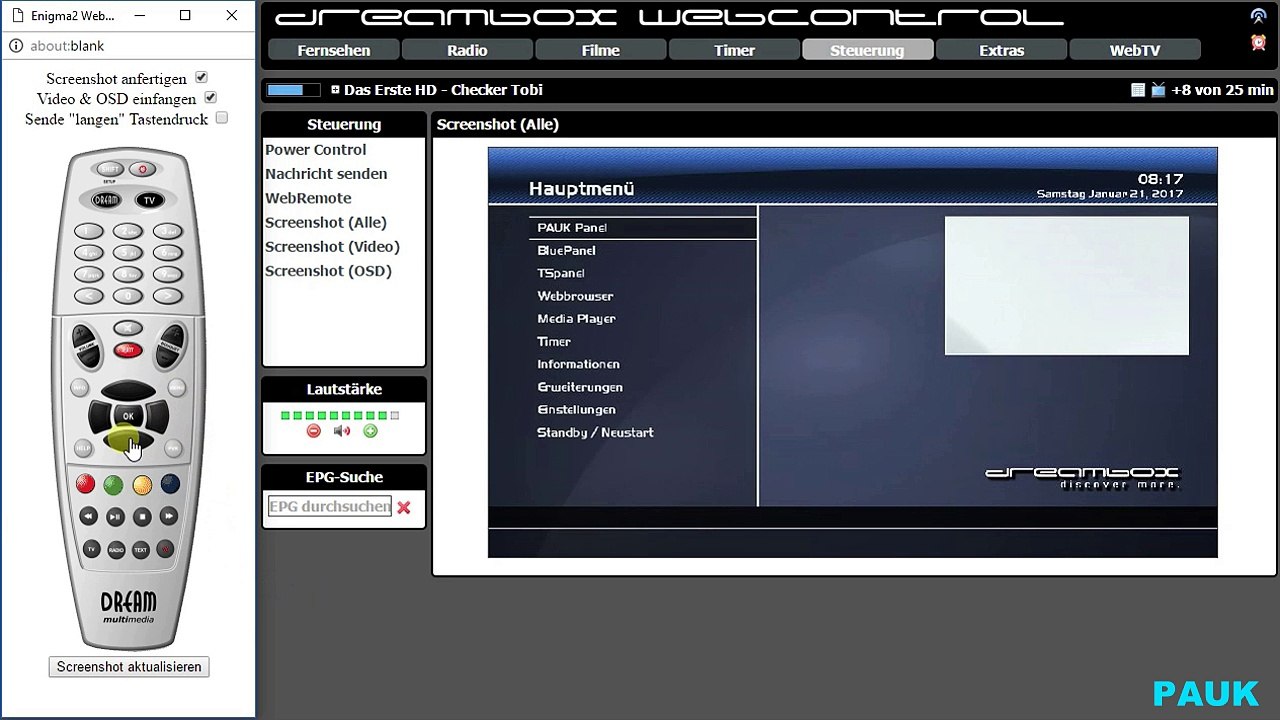This screenshot has height=720, width=1280.
Task: Click the up arrow on the remote d-pad
Action: 128,390
